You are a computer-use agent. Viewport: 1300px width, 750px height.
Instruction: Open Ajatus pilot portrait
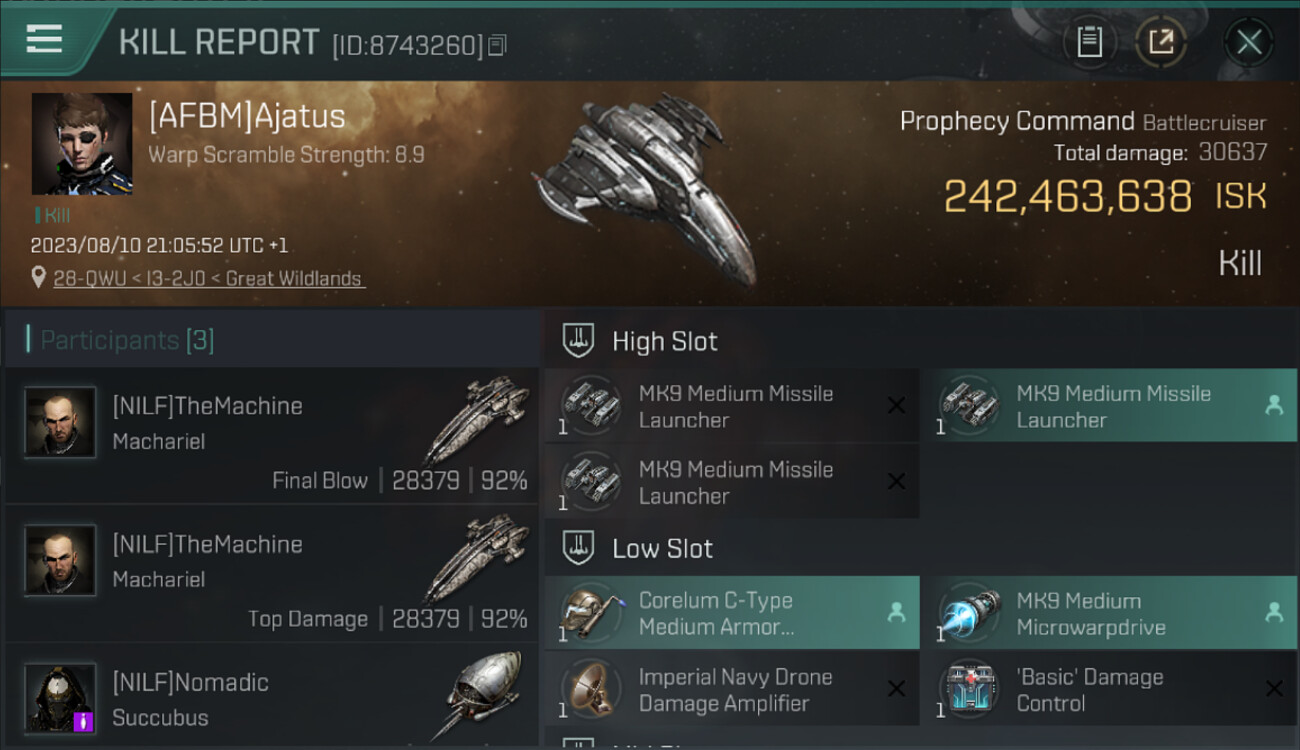(82, 144)
